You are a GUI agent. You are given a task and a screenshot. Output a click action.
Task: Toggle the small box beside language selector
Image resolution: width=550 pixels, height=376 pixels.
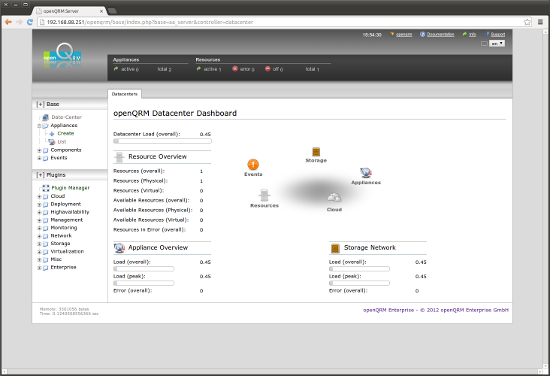coord(484,43)
